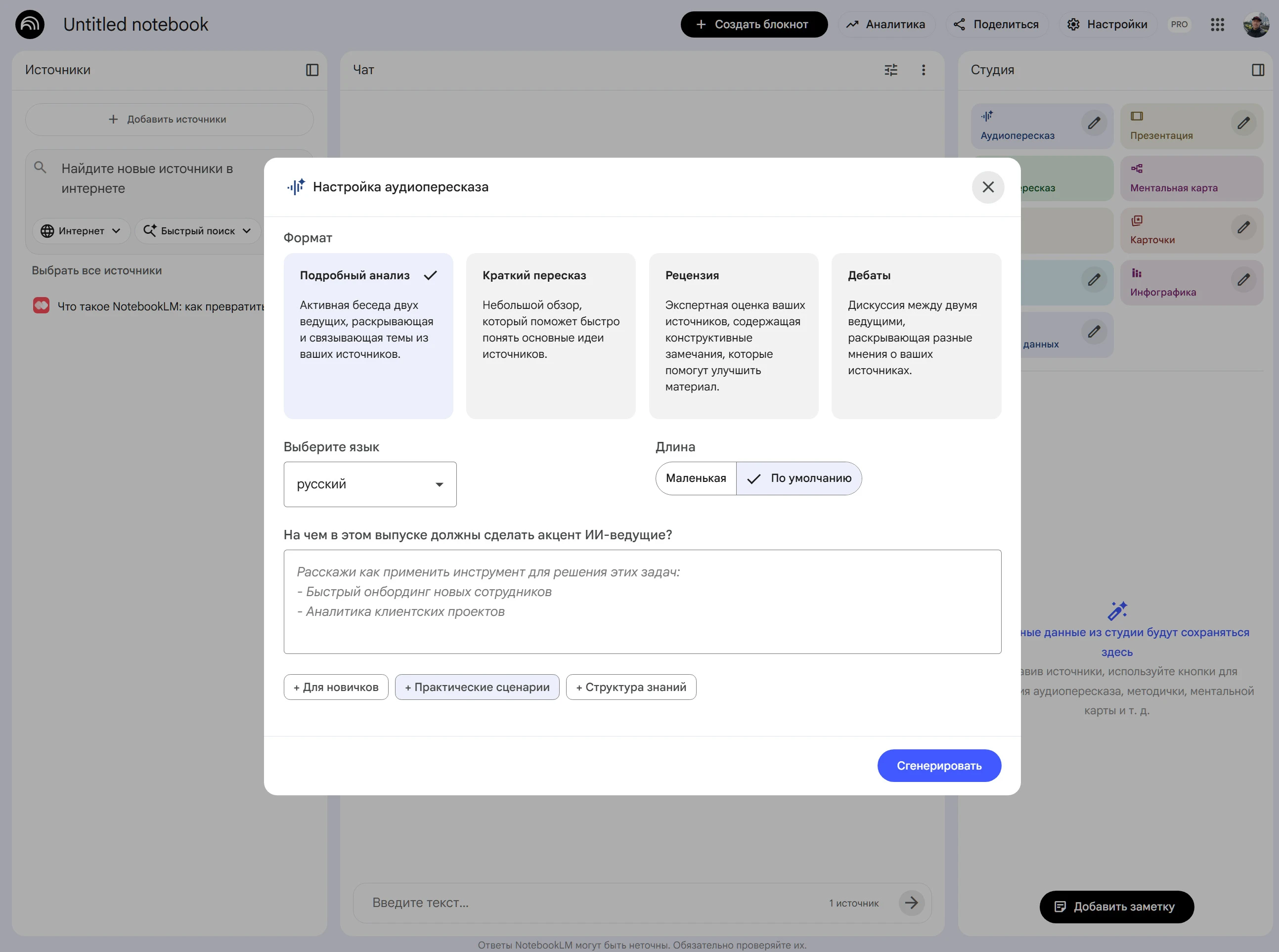The image size is (1279, 952).
Task: Open Google apps grid icon
Action: coord(1217,24)
